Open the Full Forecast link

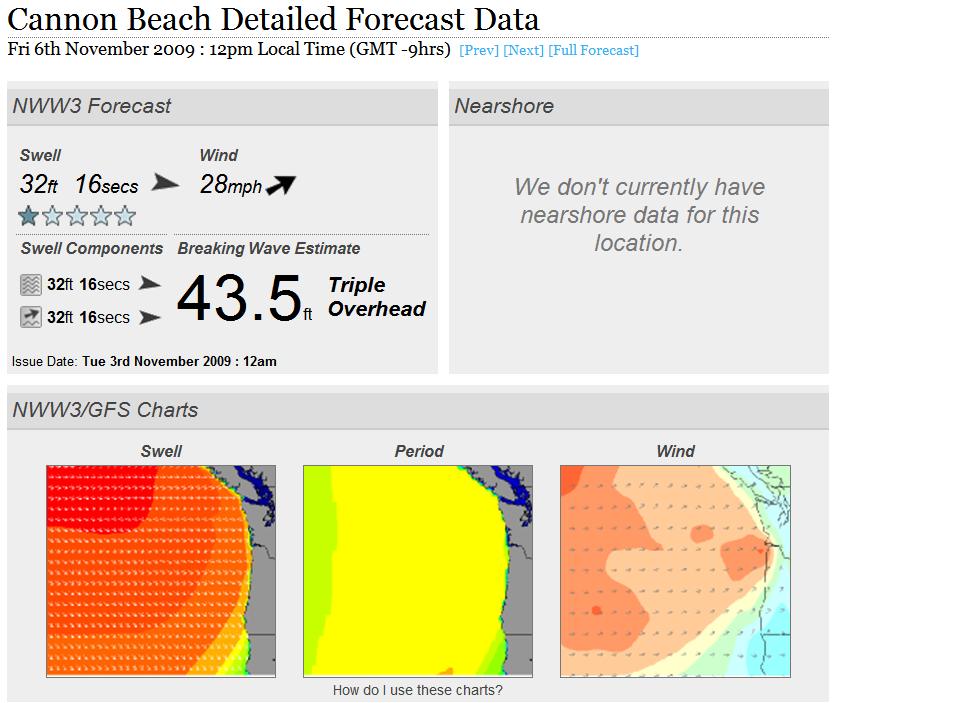tap(593, 50)
